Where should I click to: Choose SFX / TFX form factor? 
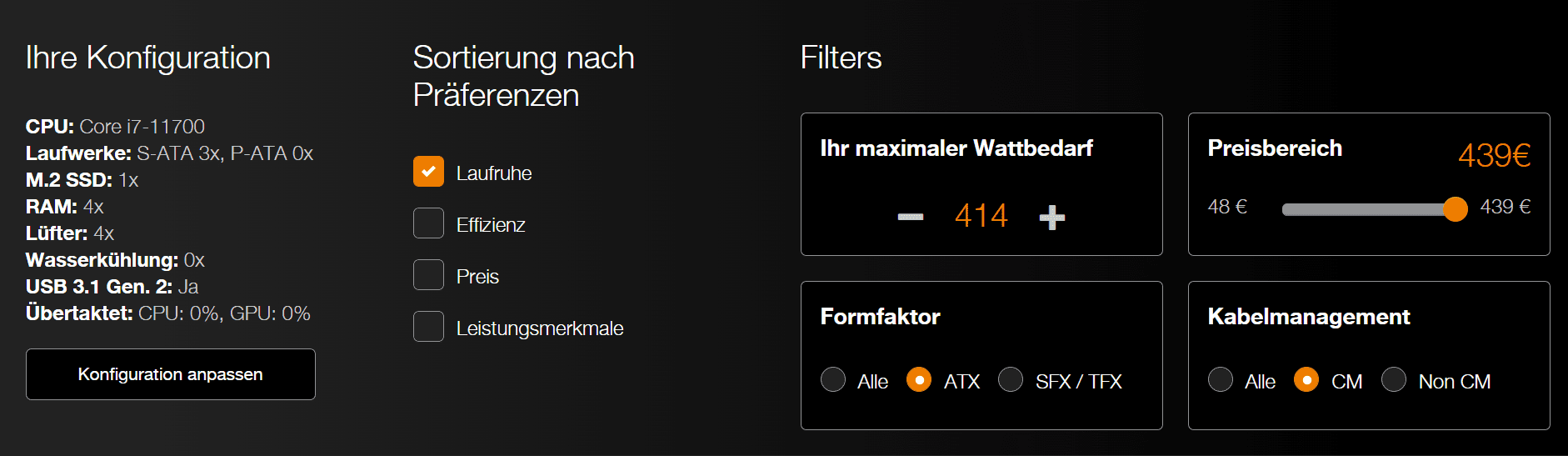pyautogui.click(x=1011, y=380)
